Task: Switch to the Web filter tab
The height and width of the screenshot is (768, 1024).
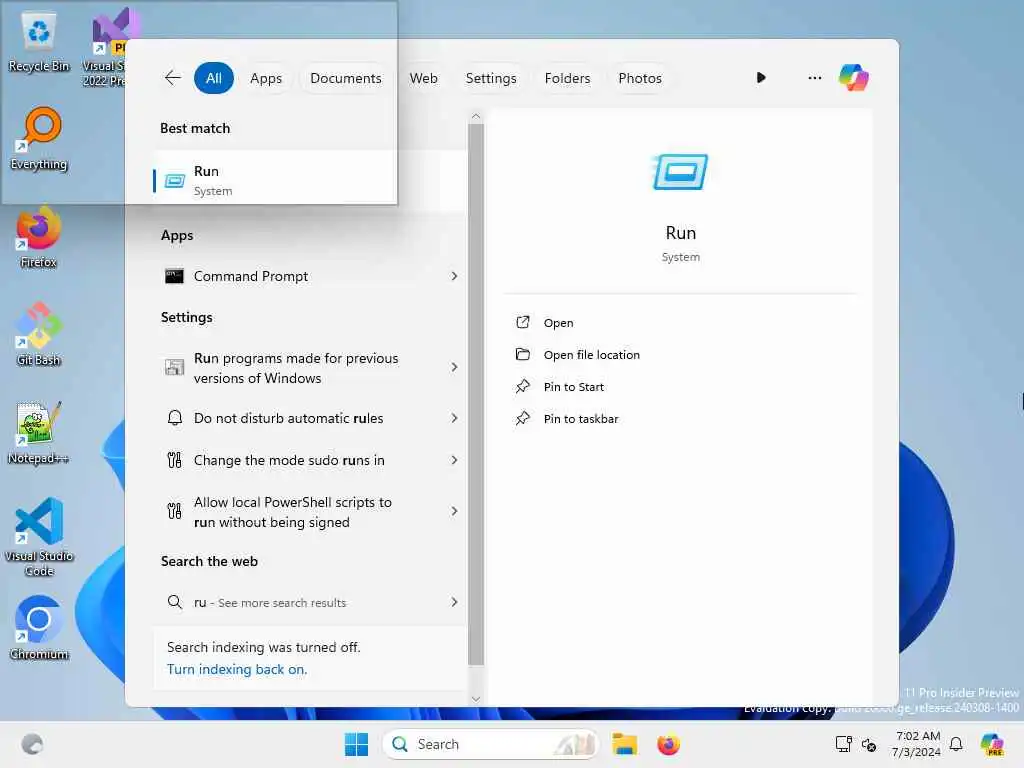Action: click(423, 78)
